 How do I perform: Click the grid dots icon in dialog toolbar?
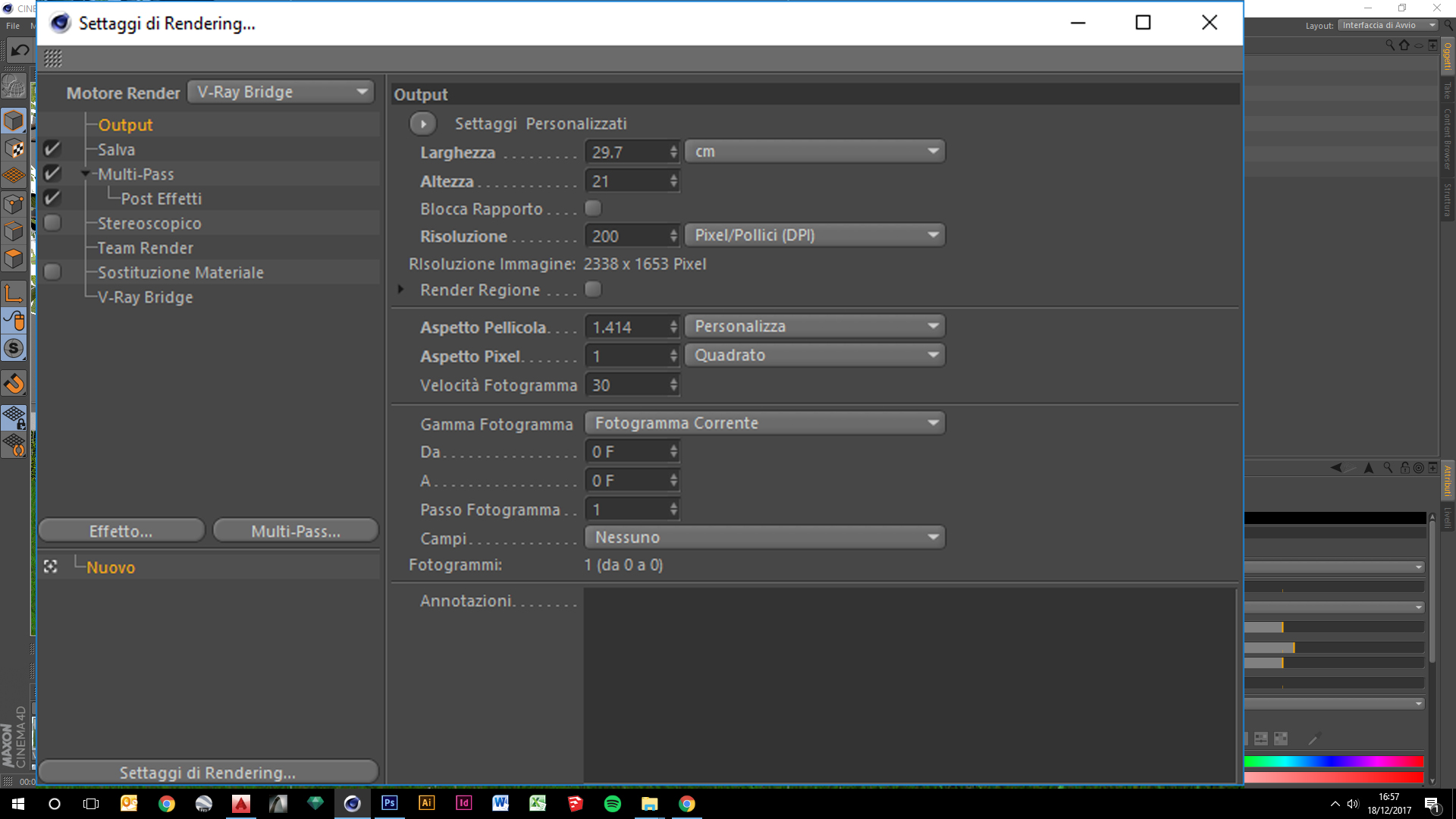(x=53, y=58)
